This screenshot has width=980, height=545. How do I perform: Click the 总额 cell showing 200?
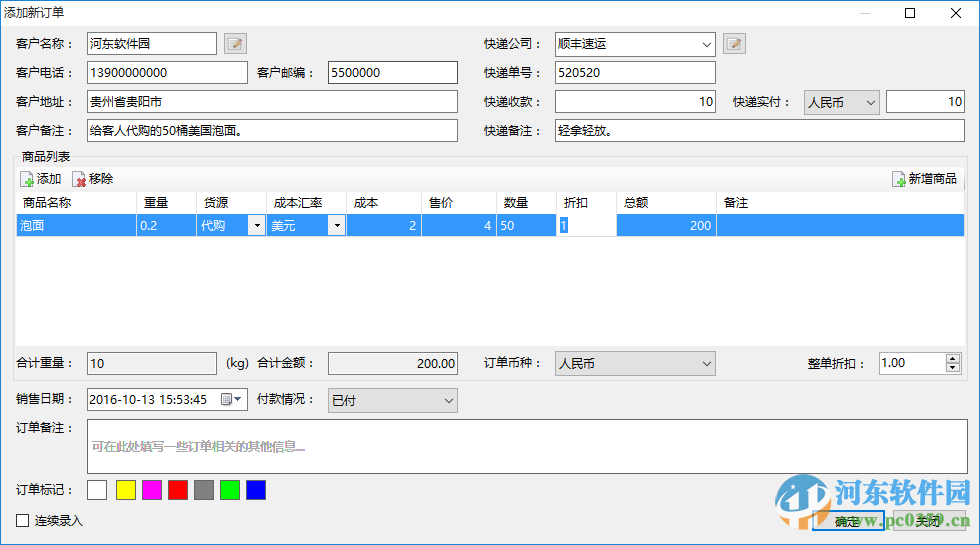(x=666, y=226)
